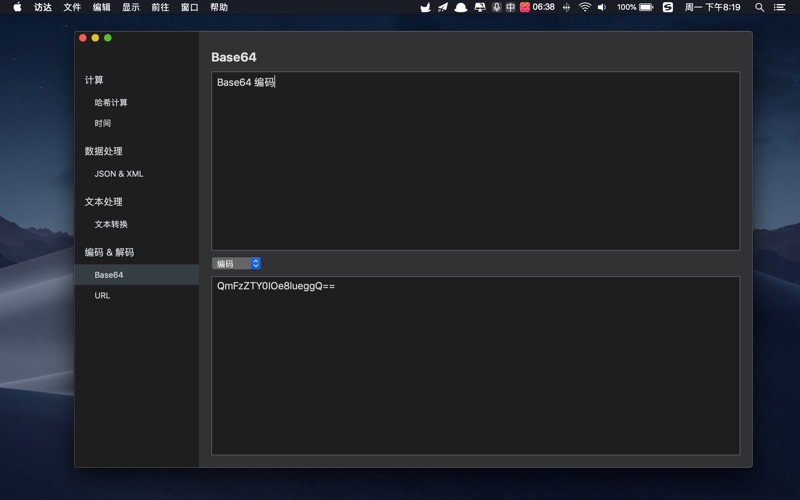This screenshot has height=500, width=800.
Task: Click into the Base64 input text area
Action: click(x=475, y=160)
